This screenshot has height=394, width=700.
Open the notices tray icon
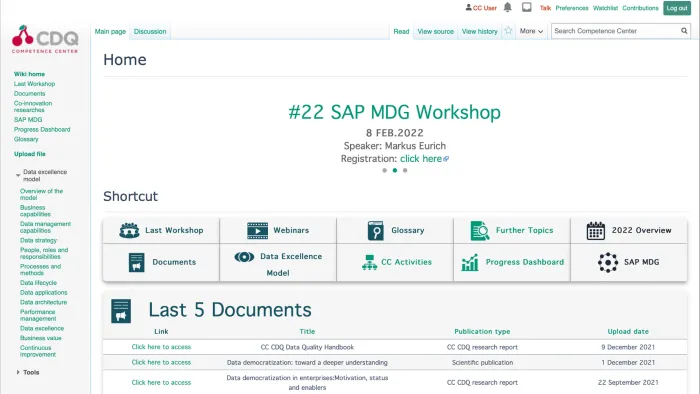527,7
